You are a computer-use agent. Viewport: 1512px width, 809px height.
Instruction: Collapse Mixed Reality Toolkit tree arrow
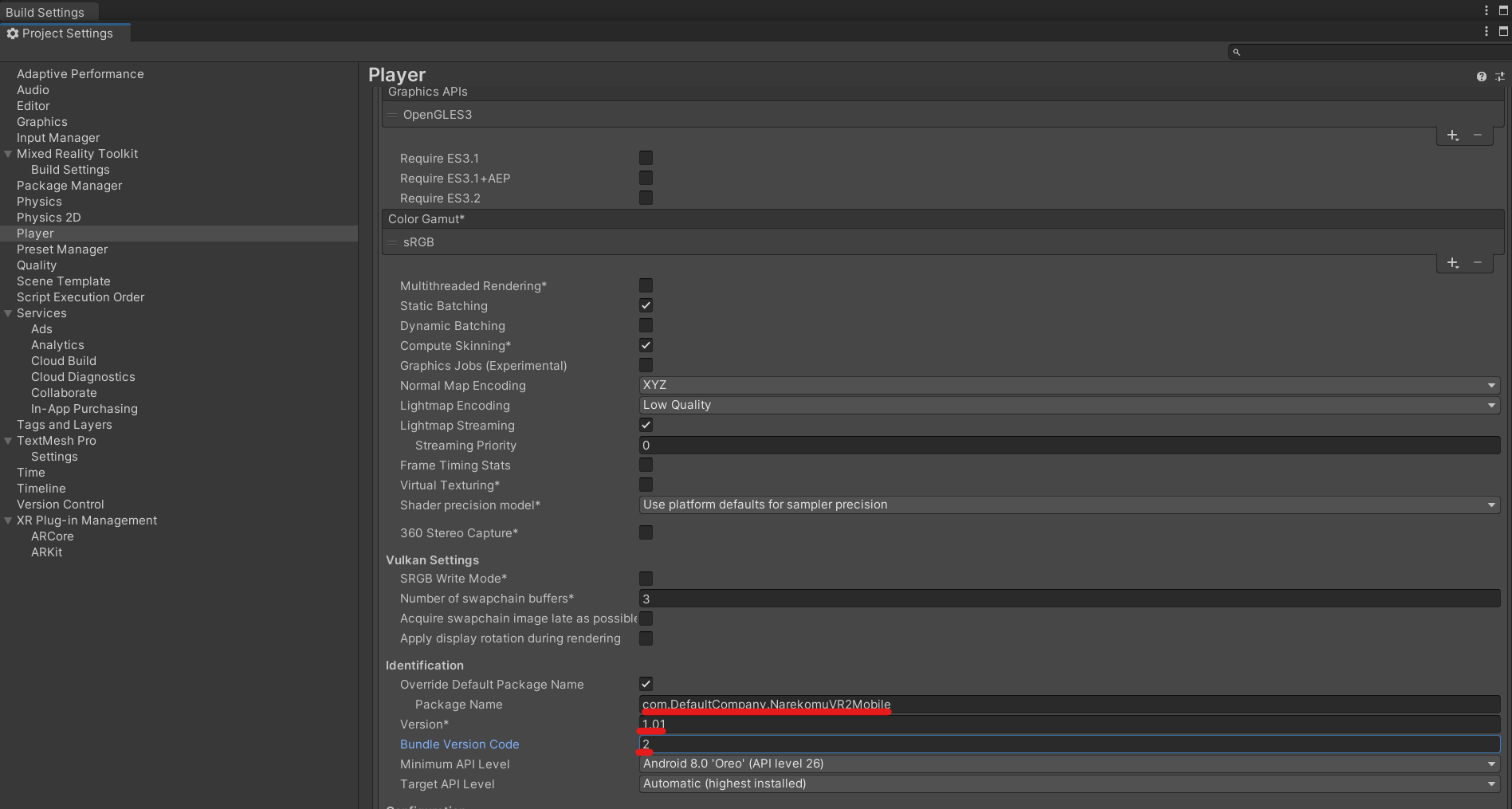pyautogui.click(x=8, y=154)
